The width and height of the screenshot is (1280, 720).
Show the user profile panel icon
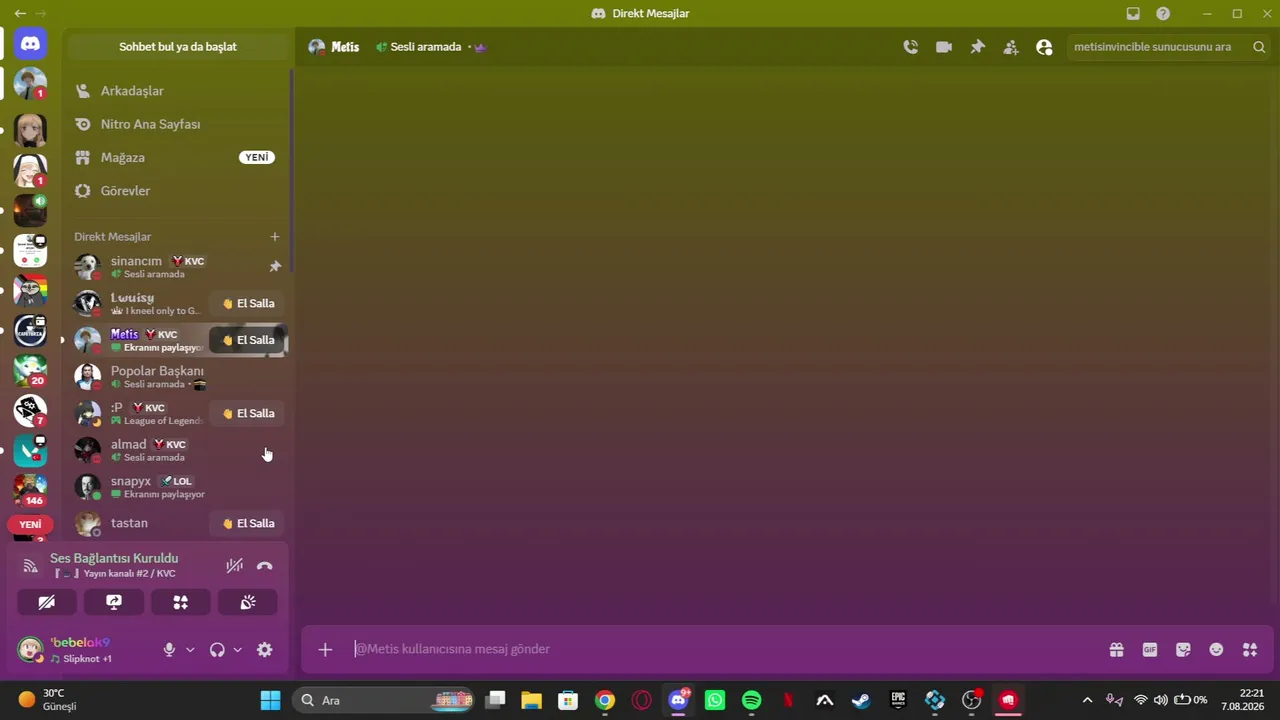pyautogui.click(x=1045, y=47)
